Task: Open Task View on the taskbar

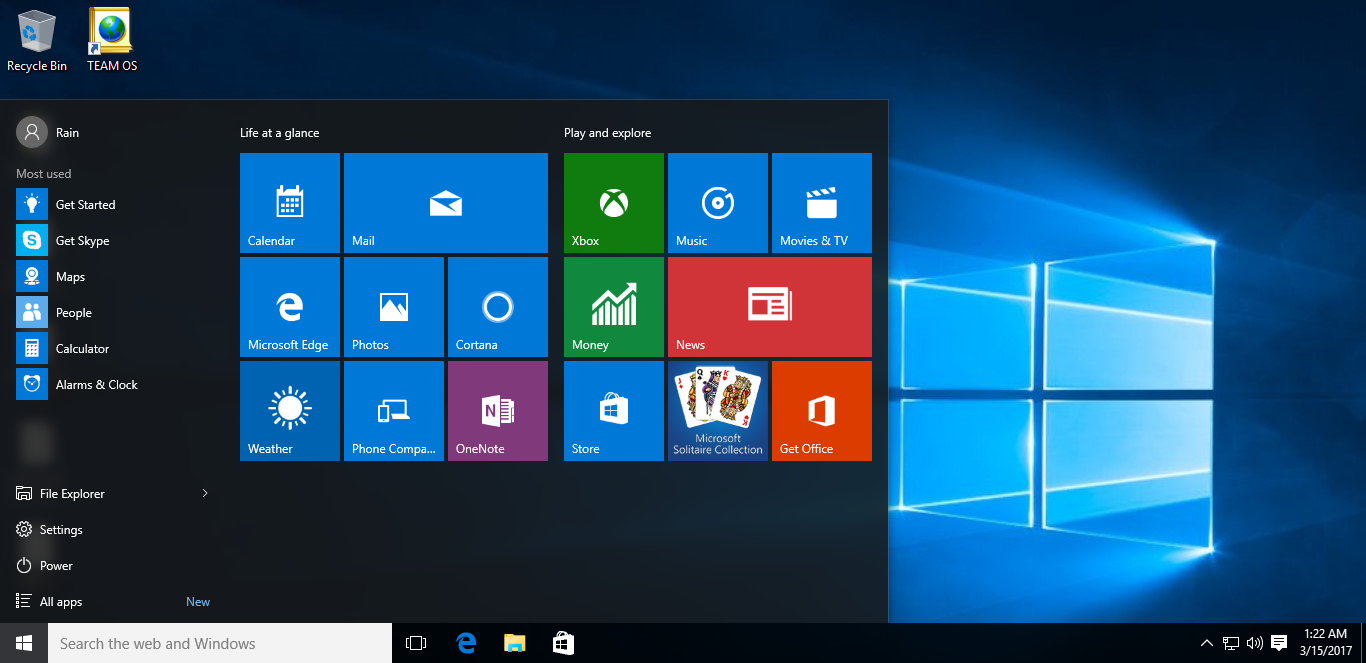Action: 416,643
